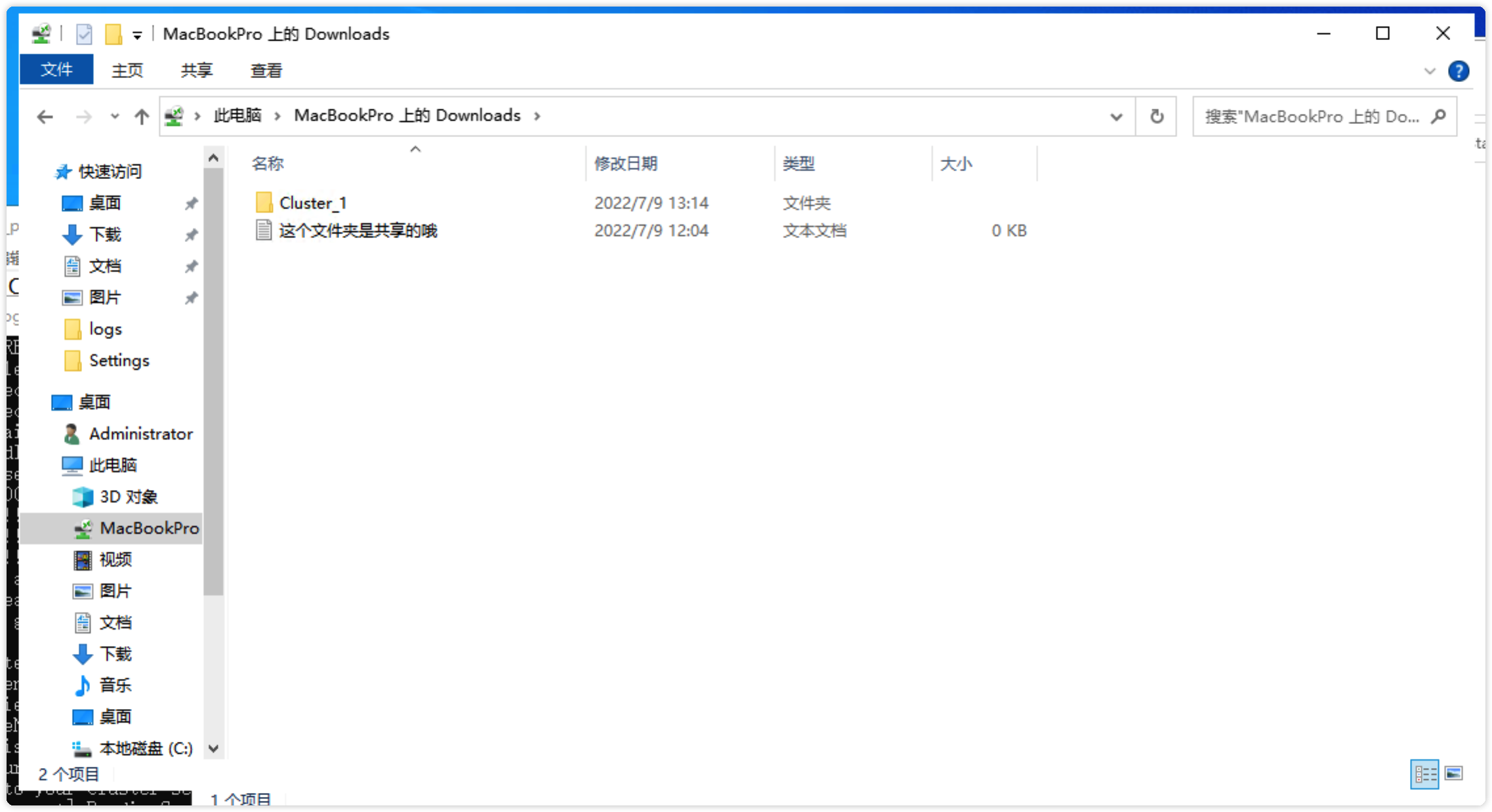Click 此电脑 in the address breadcrumb
The image size is (1492, 812).
click(238, 115)
